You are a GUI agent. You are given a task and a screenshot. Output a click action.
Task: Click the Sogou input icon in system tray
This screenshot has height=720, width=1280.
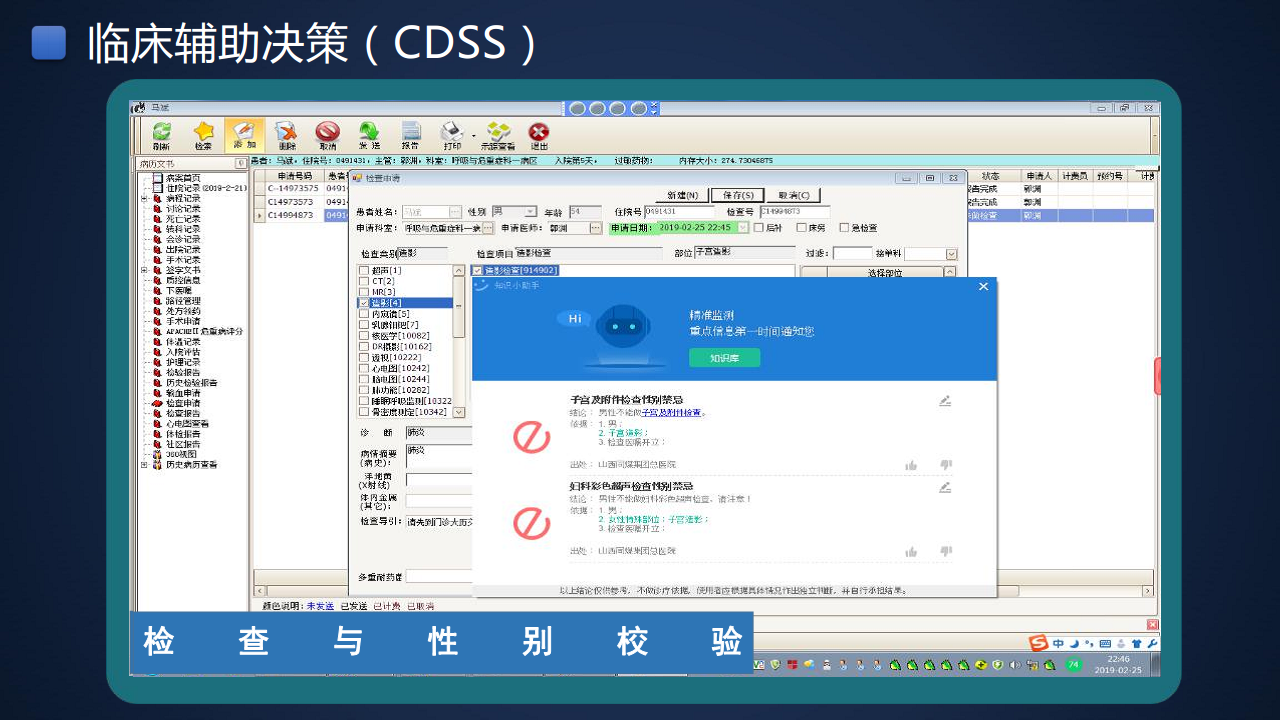(1039, 643)
